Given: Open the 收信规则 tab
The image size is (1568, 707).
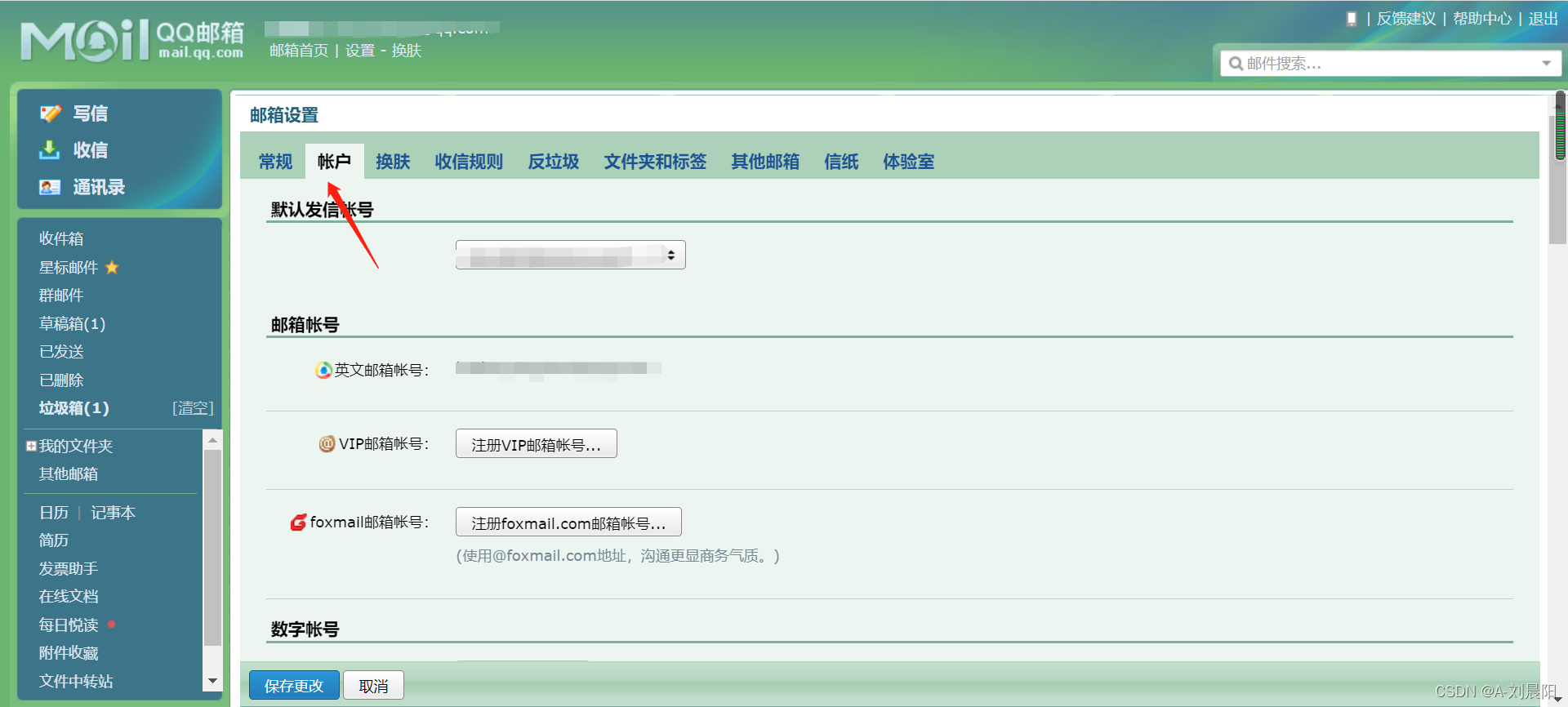Looking at the screenshot, I should pos(468,162).
